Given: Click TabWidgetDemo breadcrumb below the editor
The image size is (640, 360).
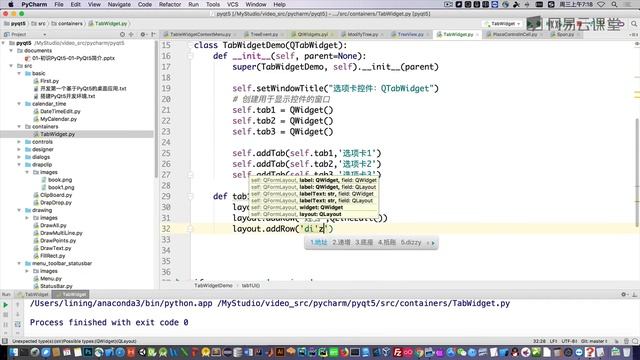Looking at the screenshot, I should point(213,286).
